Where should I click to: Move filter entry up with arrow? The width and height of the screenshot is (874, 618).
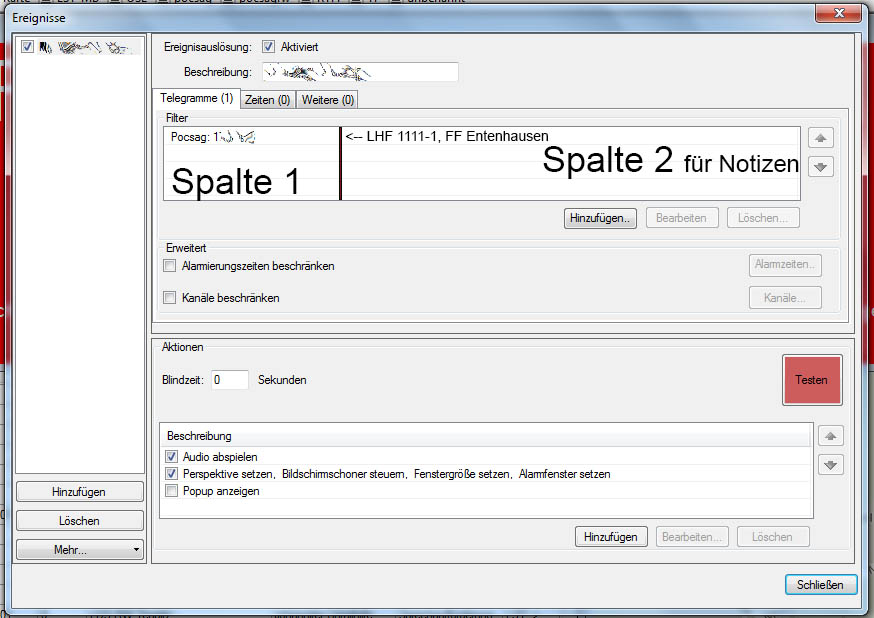click(820, 138)
